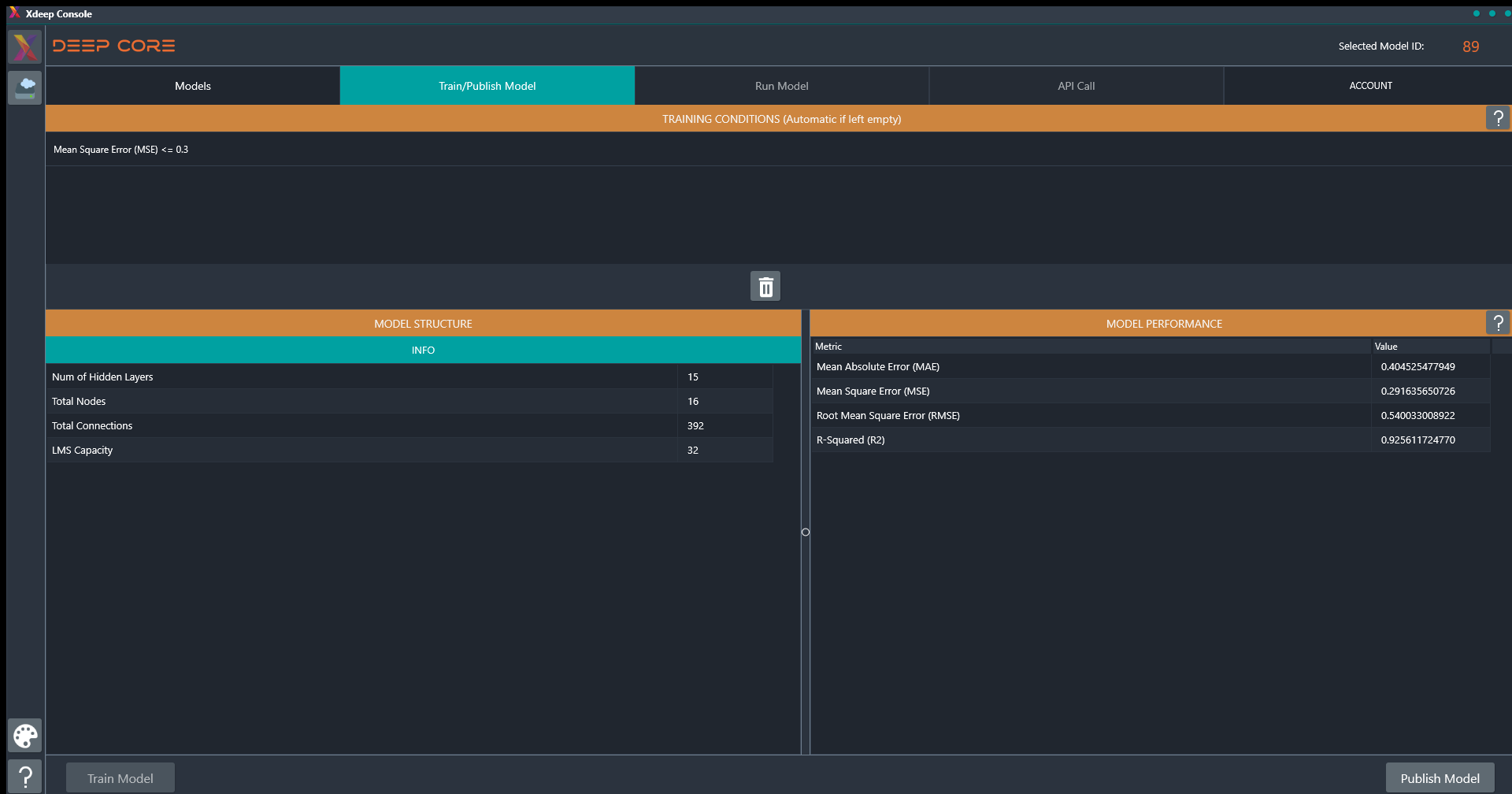Select the R-Squared (R2) row
The image size is (1512, 794).
(1151, 440)
